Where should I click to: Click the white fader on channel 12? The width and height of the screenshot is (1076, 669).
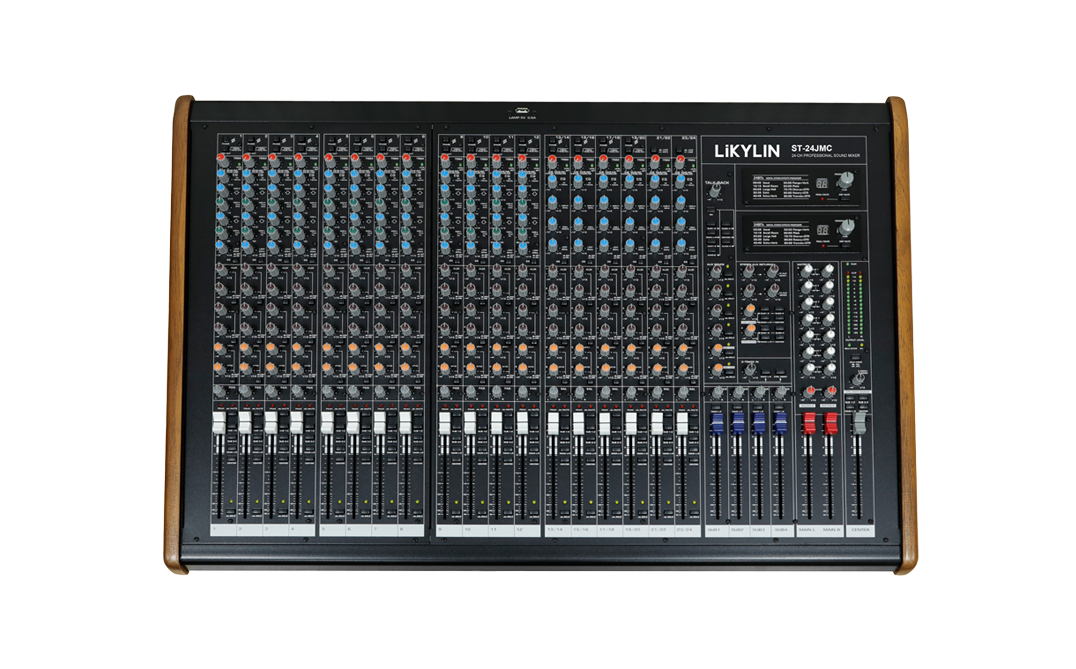pyautogui.click(x=522, y=425)
